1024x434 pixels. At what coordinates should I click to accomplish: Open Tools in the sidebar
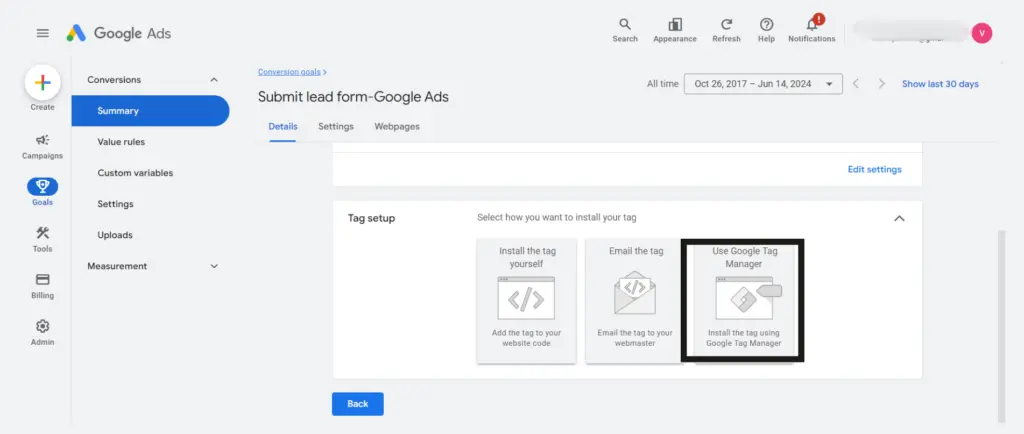click(42, 239)
